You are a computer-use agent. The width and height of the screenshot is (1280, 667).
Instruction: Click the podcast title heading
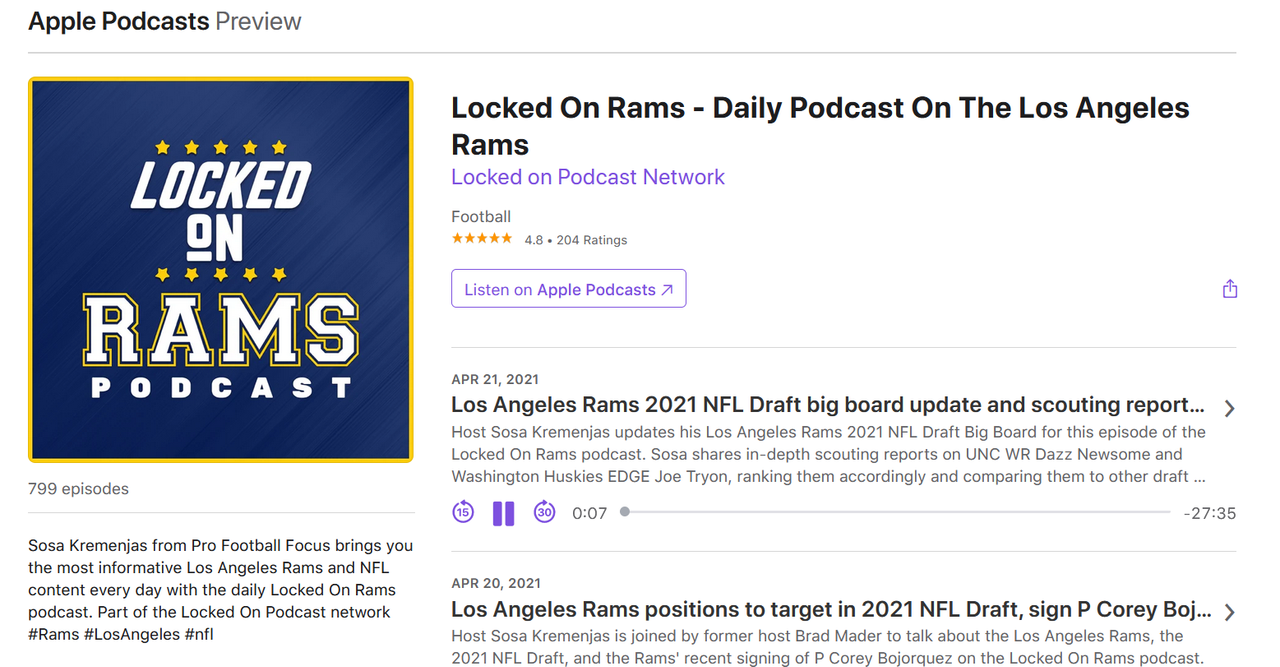pyautogui.click(x=820, y=125)
